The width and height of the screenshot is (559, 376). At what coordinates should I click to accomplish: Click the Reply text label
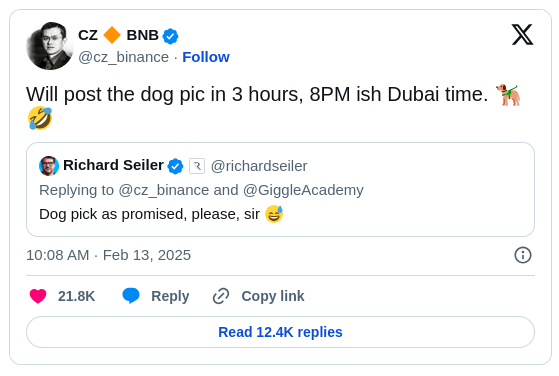point(170,296)
